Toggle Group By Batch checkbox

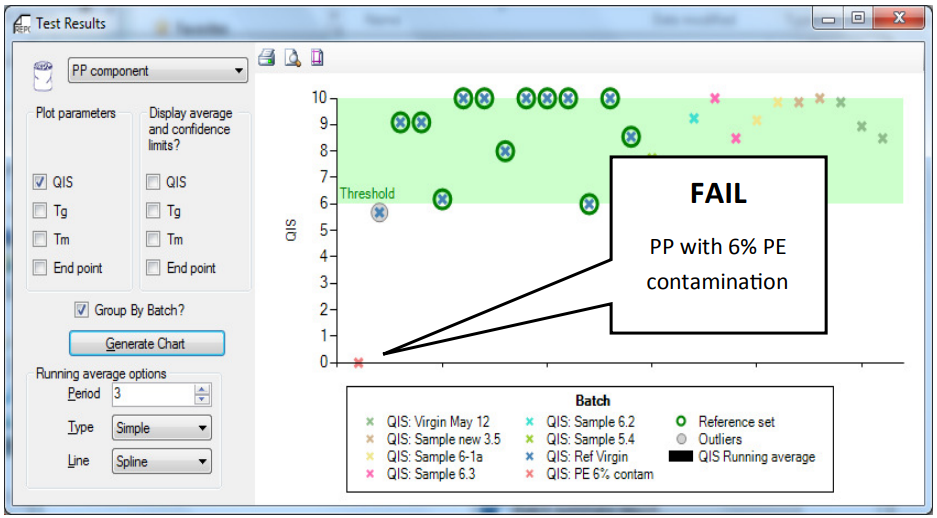(x=82, y=310)
